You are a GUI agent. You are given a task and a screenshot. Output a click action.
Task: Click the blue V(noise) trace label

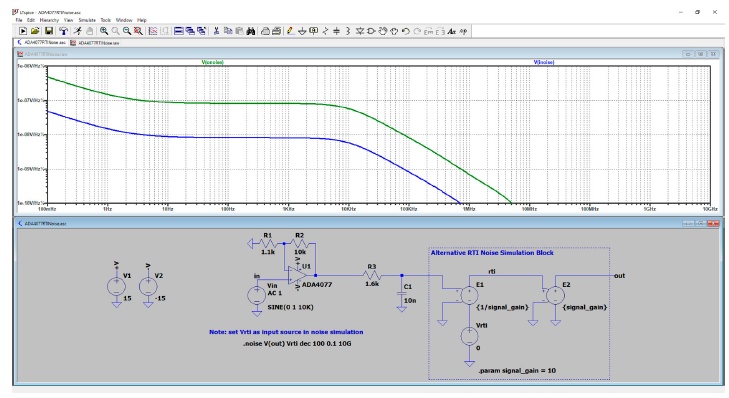pyautogui.click(x=544, y=62)
